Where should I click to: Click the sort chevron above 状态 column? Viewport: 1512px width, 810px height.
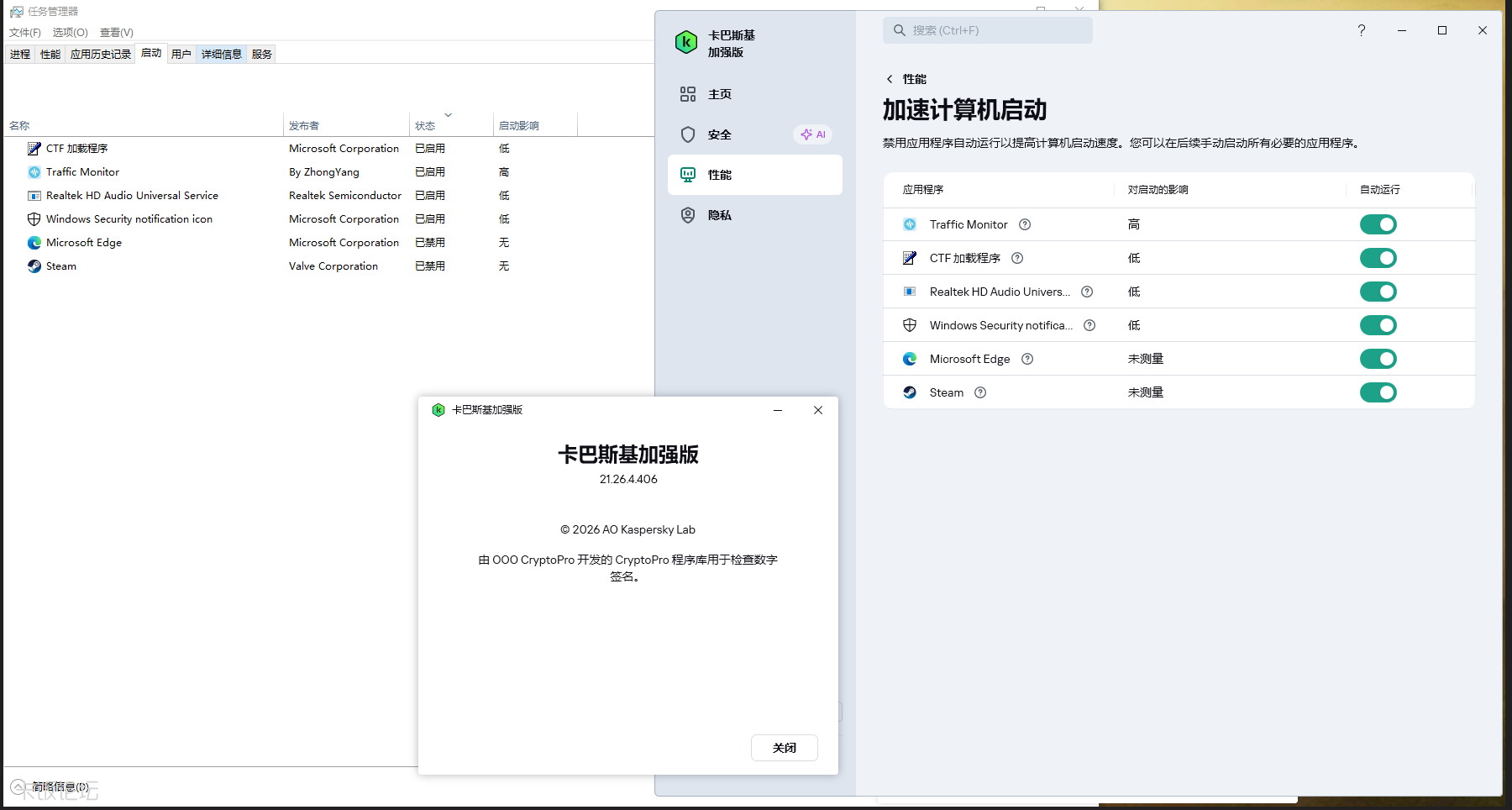[x=449, y=115]
